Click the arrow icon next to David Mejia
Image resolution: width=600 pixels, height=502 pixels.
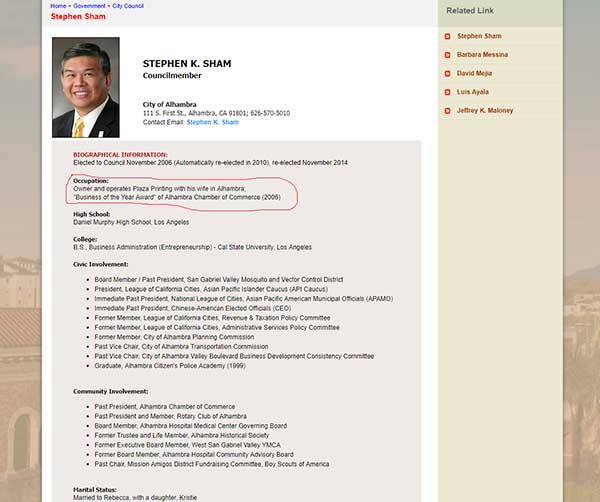coord(447,73)
